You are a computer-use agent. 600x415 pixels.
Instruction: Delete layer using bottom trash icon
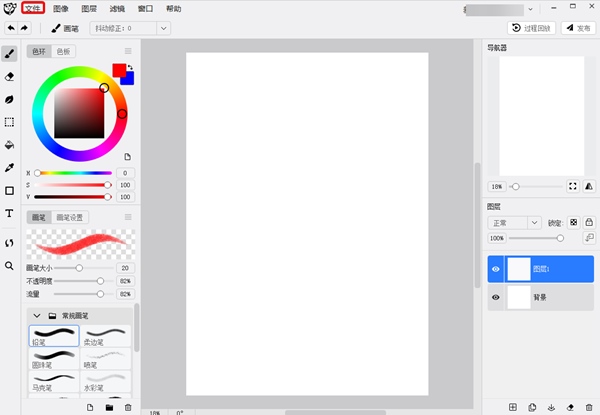pos(589,407)
